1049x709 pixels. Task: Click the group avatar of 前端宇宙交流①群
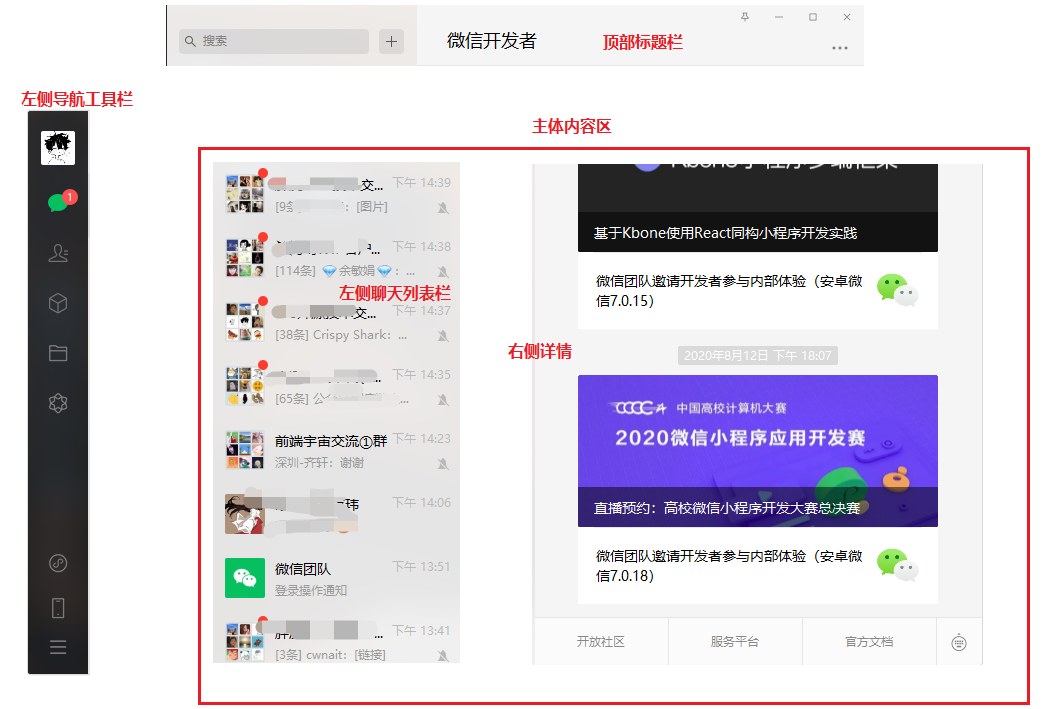tap(245, 450)
